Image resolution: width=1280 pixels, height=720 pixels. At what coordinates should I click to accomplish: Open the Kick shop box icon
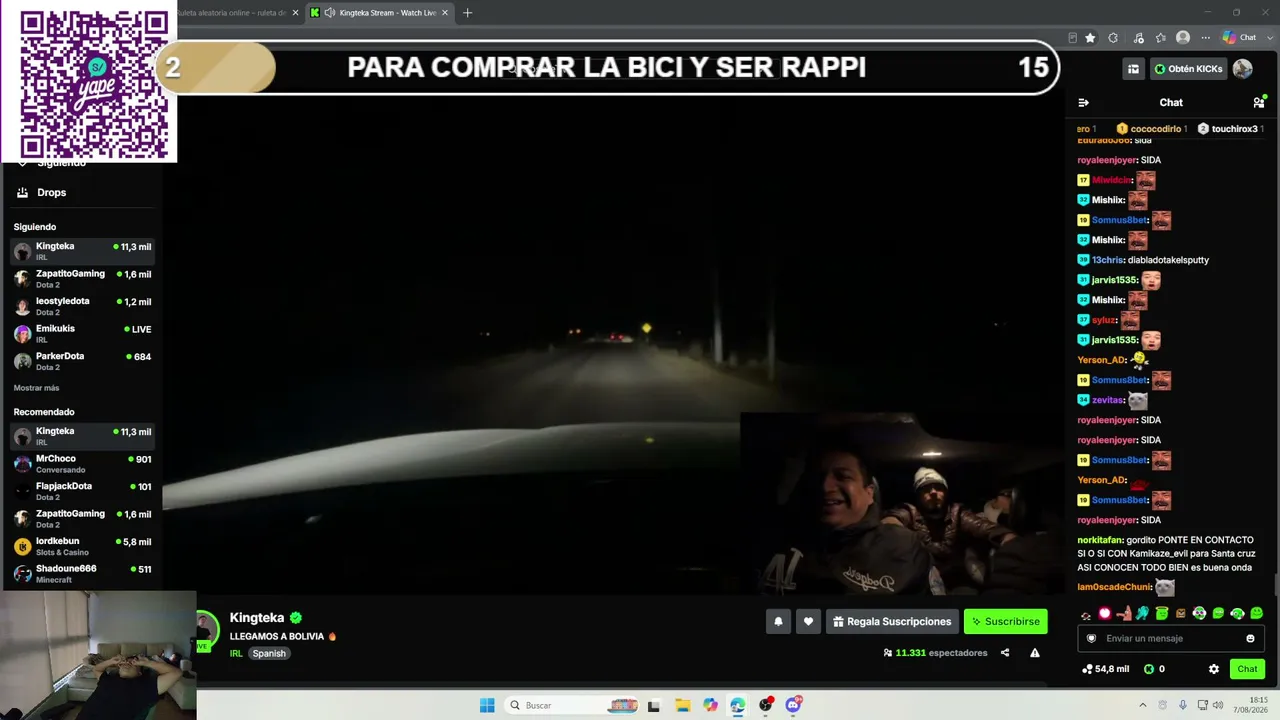[1133, 69]
